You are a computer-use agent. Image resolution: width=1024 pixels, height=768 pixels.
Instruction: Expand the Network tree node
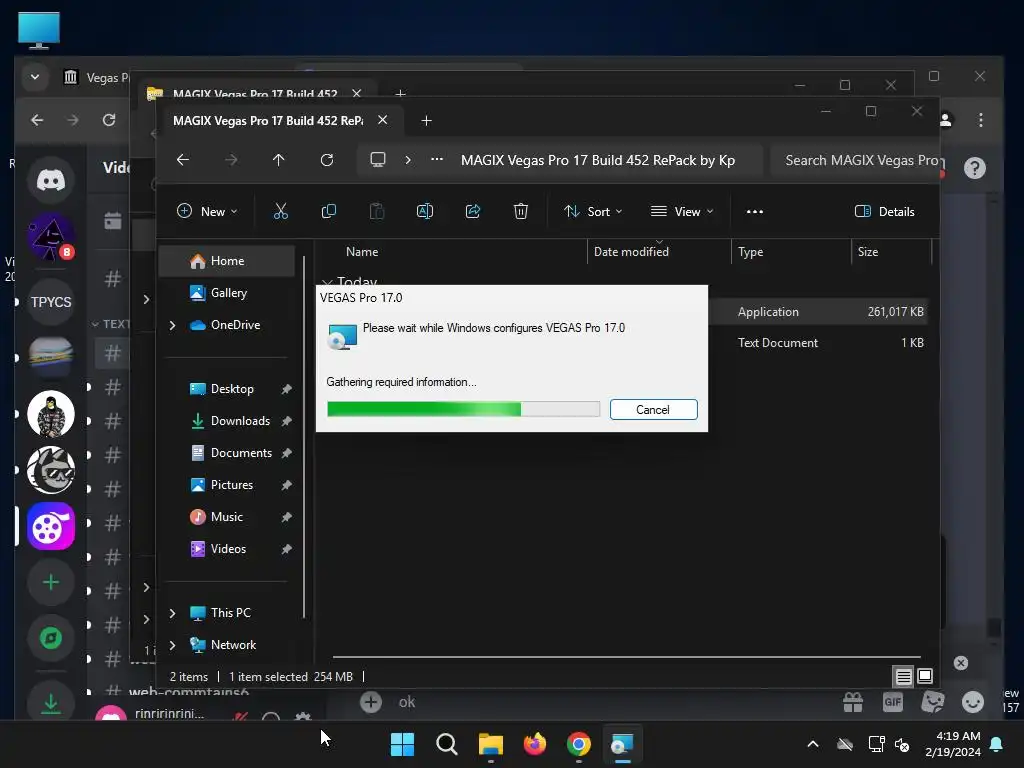[172, 645]
